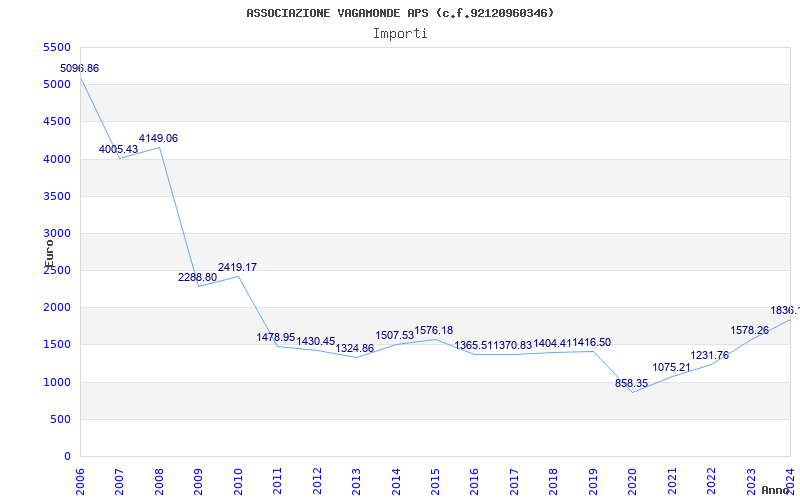Click the 2012 year axis label
800x500 pixels.
(x=317, y=481)
